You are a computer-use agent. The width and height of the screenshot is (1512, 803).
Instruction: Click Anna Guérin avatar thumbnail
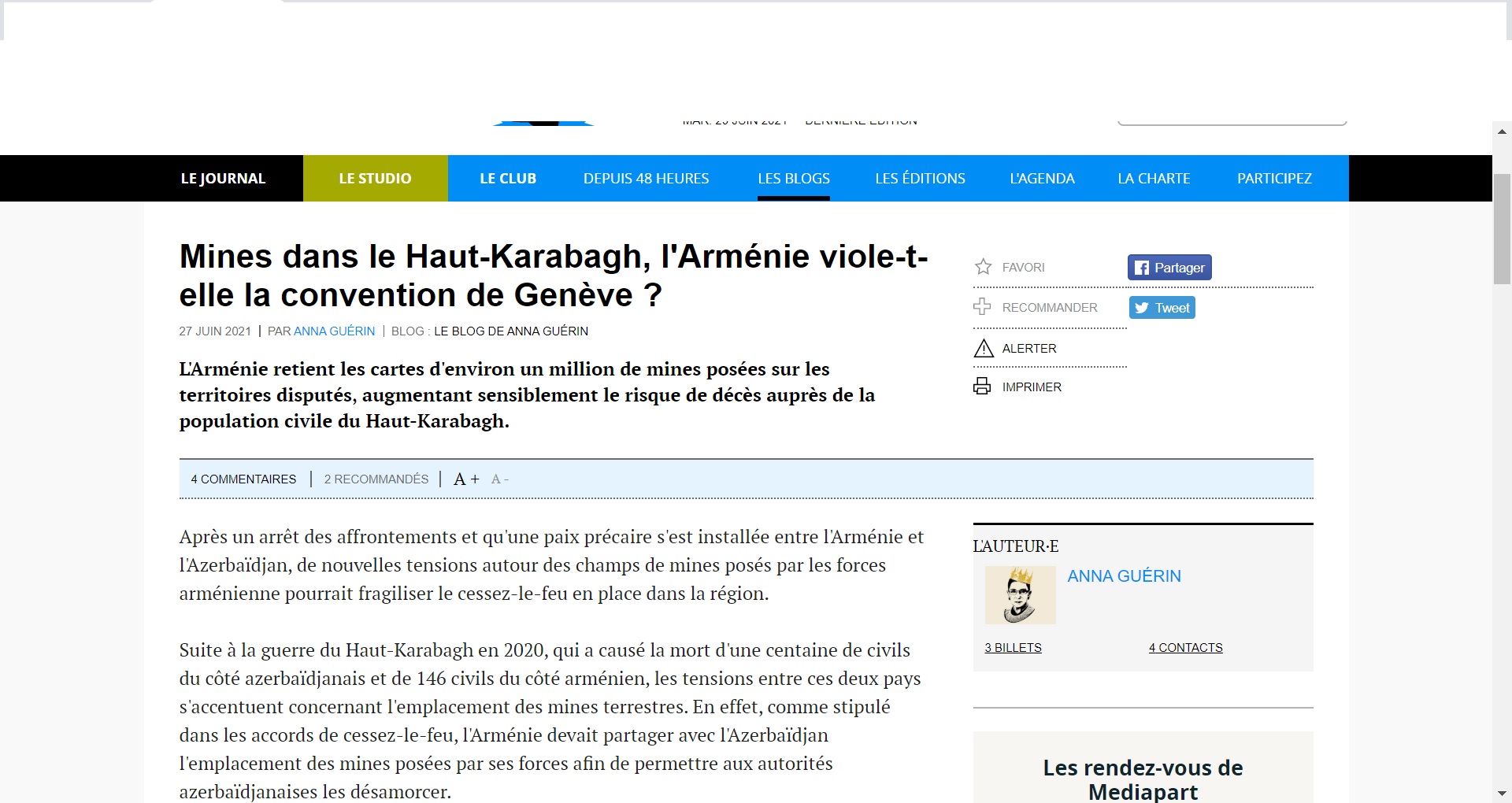coord(1020,595)
